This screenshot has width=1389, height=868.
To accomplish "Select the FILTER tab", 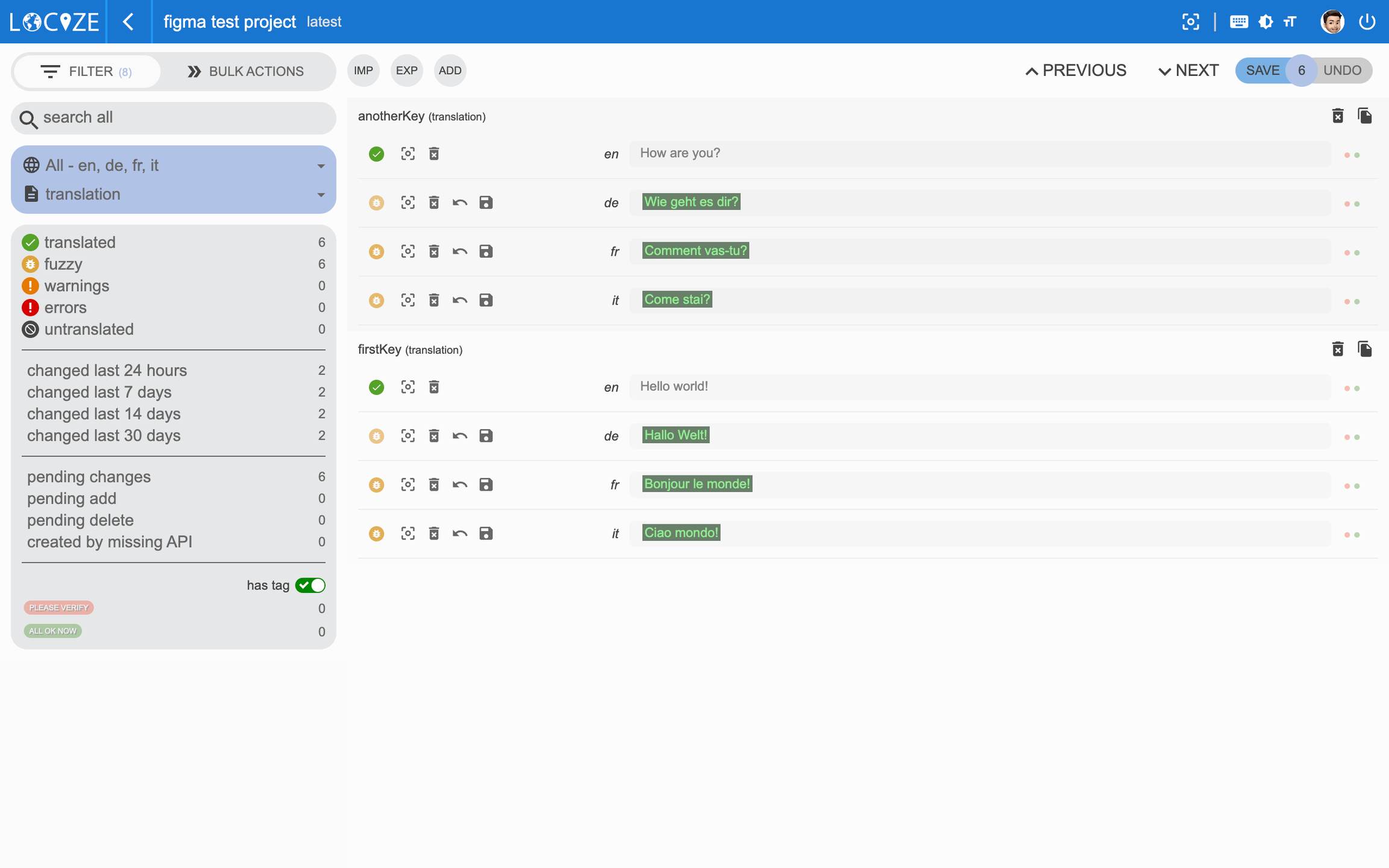I will (x=86, y=71).
